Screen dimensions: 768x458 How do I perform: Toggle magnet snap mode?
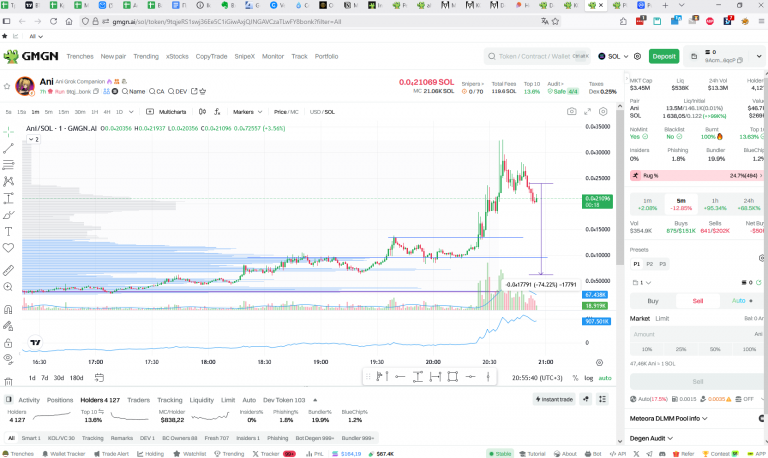(x=8, y=309)
